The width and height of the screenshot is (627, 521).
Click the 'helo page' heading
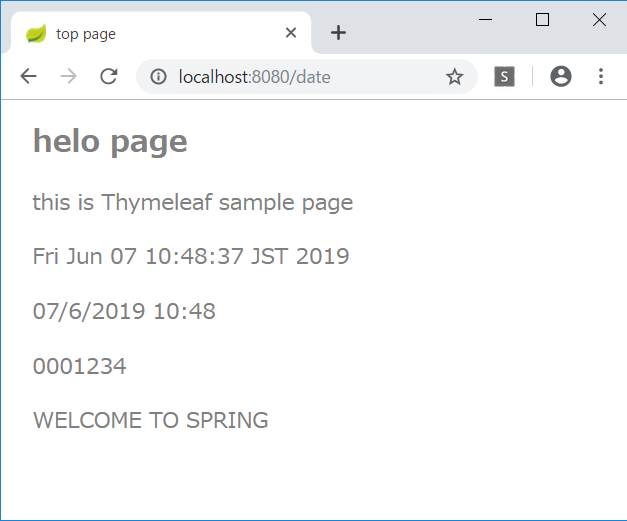[x=110, y=142]
